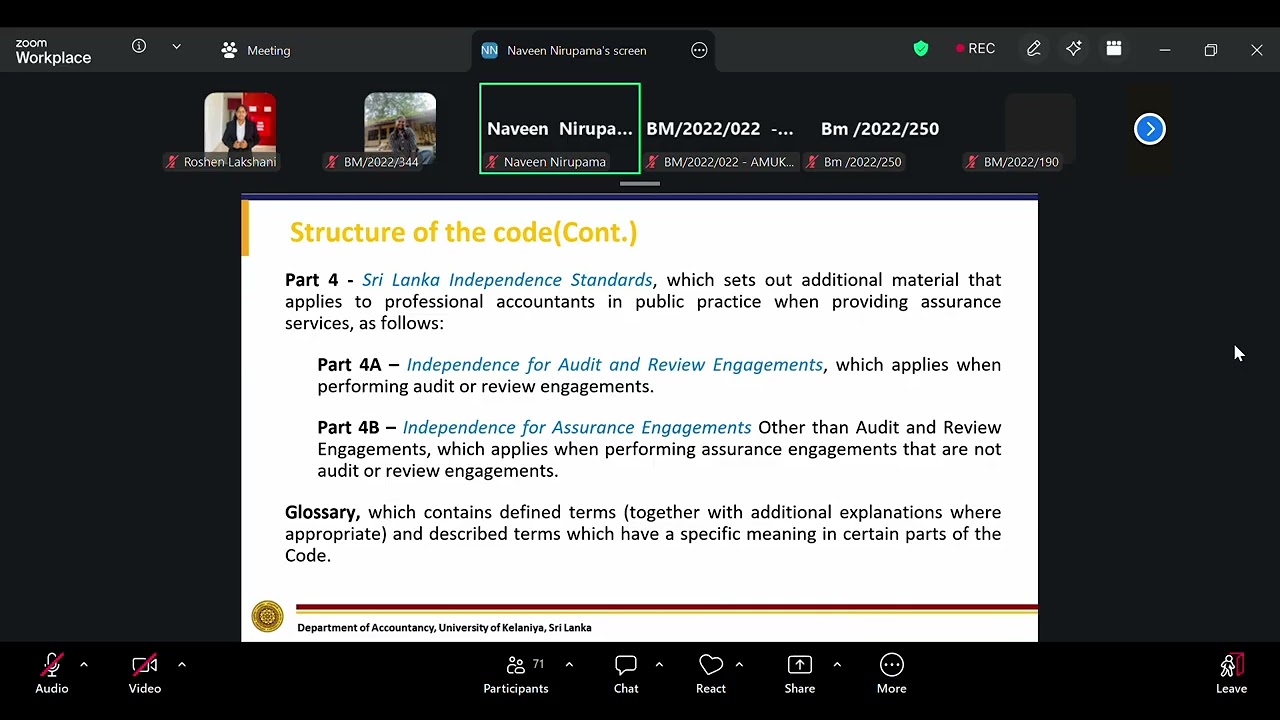Open the More options menu
The height and width of the screenshot is (720, 1280).
892,674
